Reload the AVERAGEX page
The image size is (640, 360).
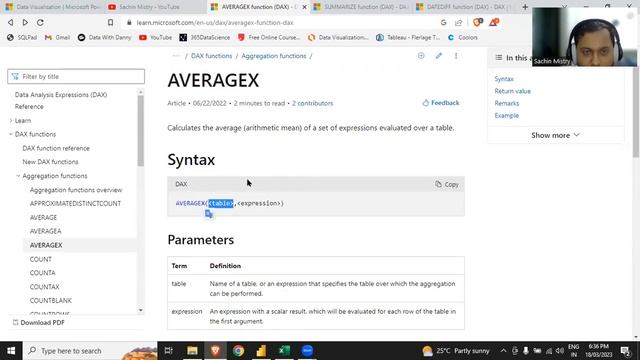coord(40,22)
